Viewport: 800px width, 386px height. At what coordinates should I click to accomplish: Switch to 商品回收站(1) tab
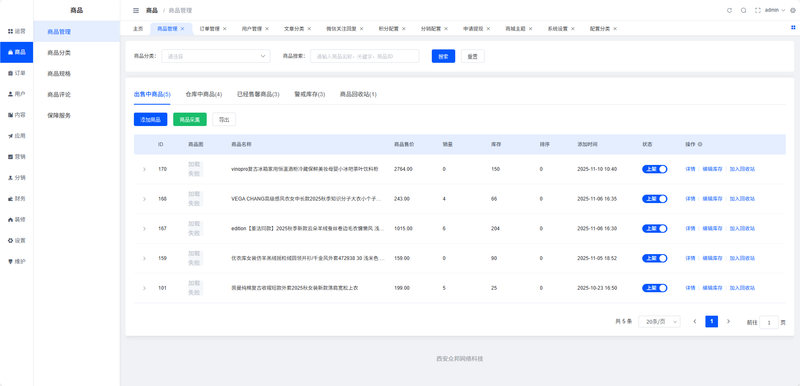(358, 94)
